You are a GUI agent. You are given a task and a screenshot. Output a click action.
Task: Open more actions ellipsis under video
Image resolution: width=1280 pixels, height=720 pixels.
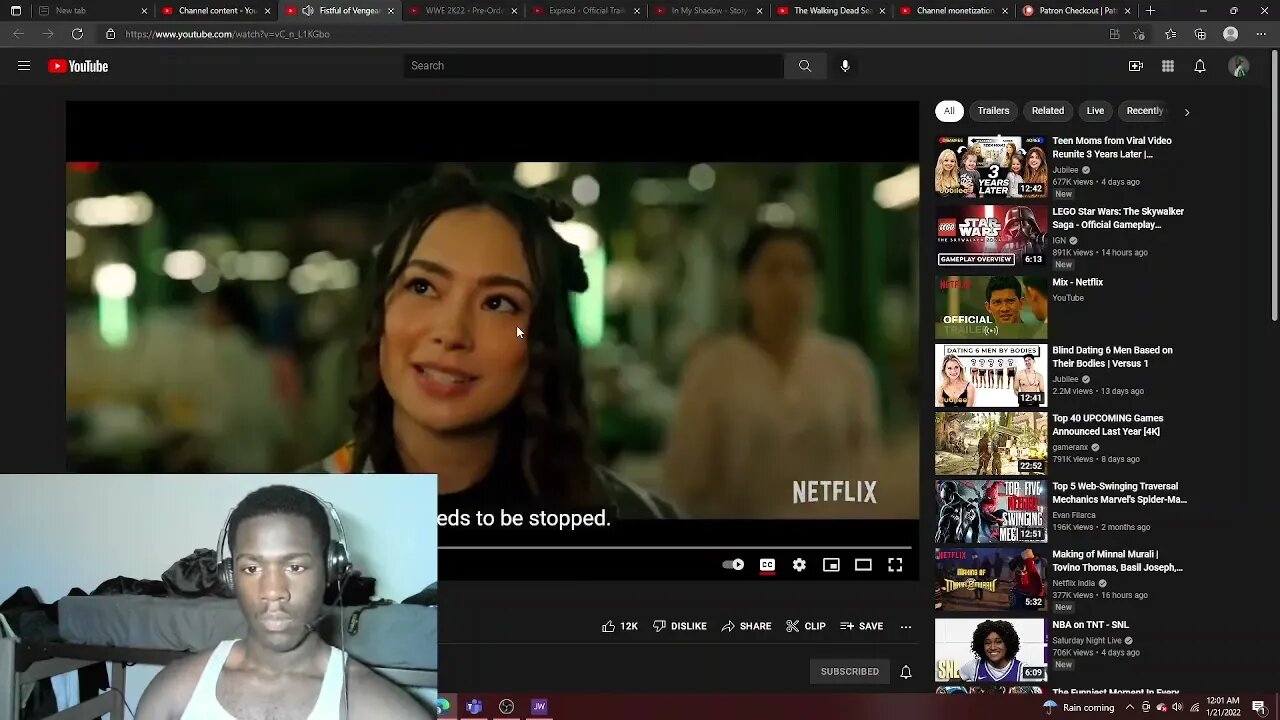(x=906, y=626)
